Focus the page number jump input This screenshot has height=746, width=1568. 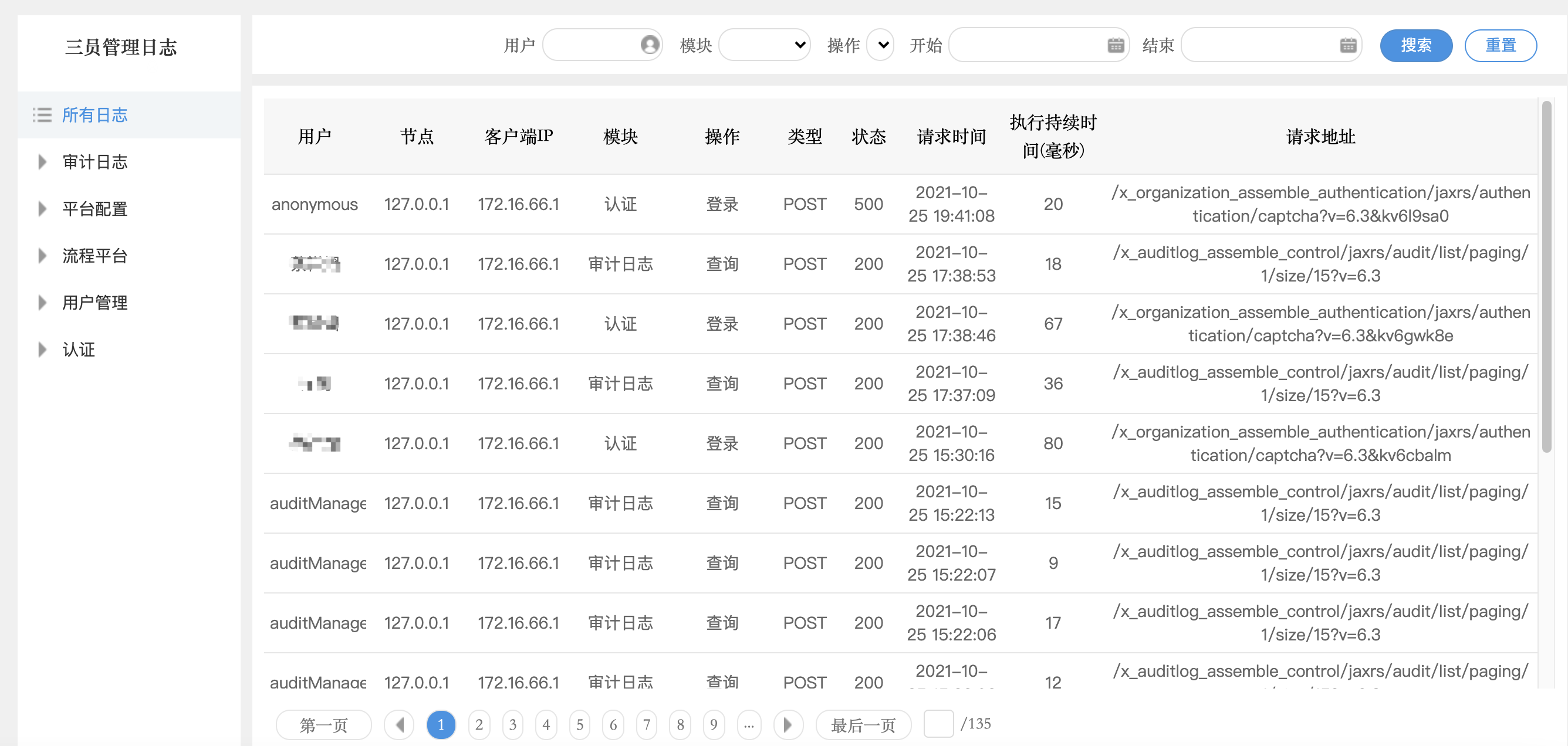[x=938, y=724]
